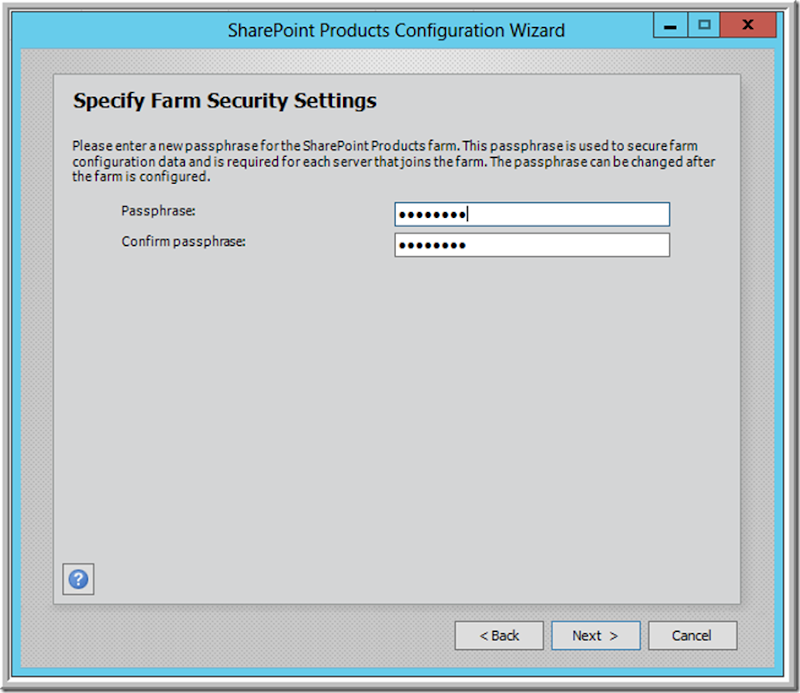Click the Specify Farm Security Settings heading
Viewport: 800px width, 693px height.
(224, 101)
